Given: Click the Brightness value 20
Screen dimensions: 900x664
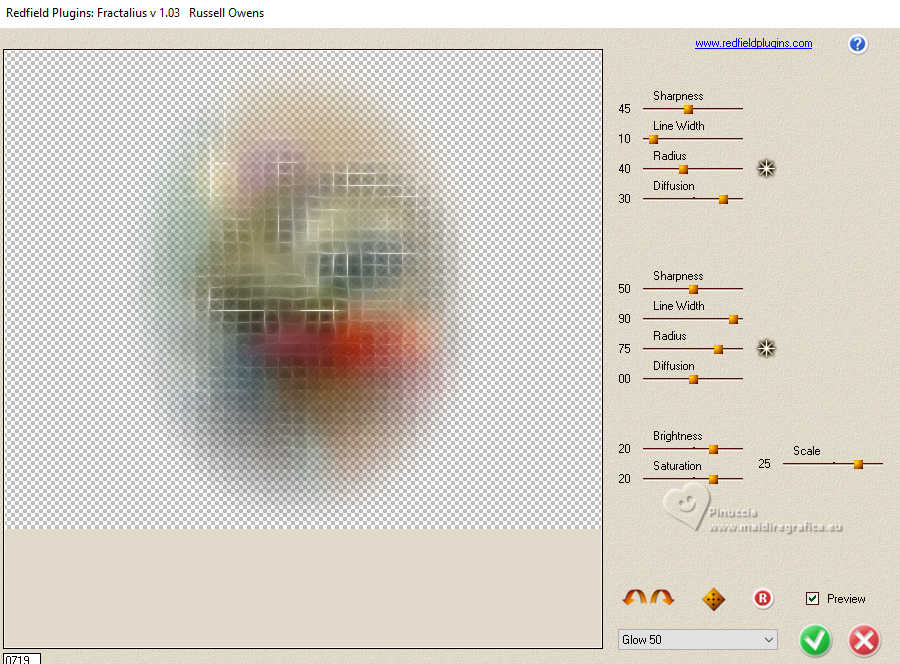Looking at the screenshot, I should 624,449.
